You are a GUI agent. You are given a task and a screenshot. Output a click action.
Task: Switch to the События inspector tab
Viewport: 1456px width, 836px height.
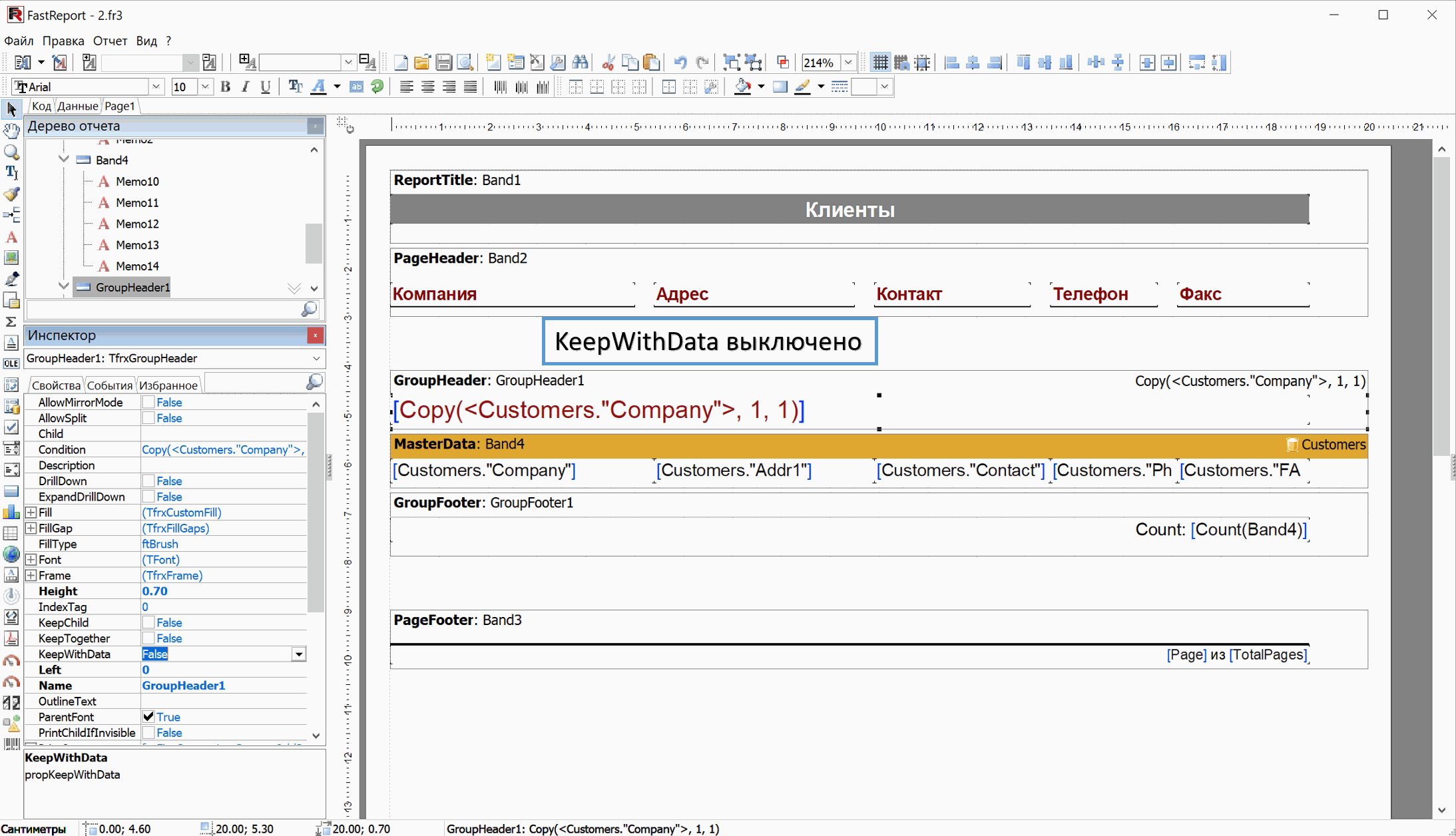tap(110, 385)
